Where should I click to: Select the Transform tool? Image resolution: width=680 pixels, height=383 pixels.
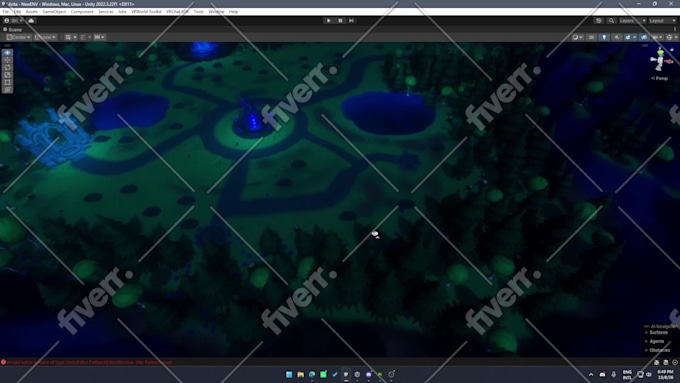(x=7, y=89)
